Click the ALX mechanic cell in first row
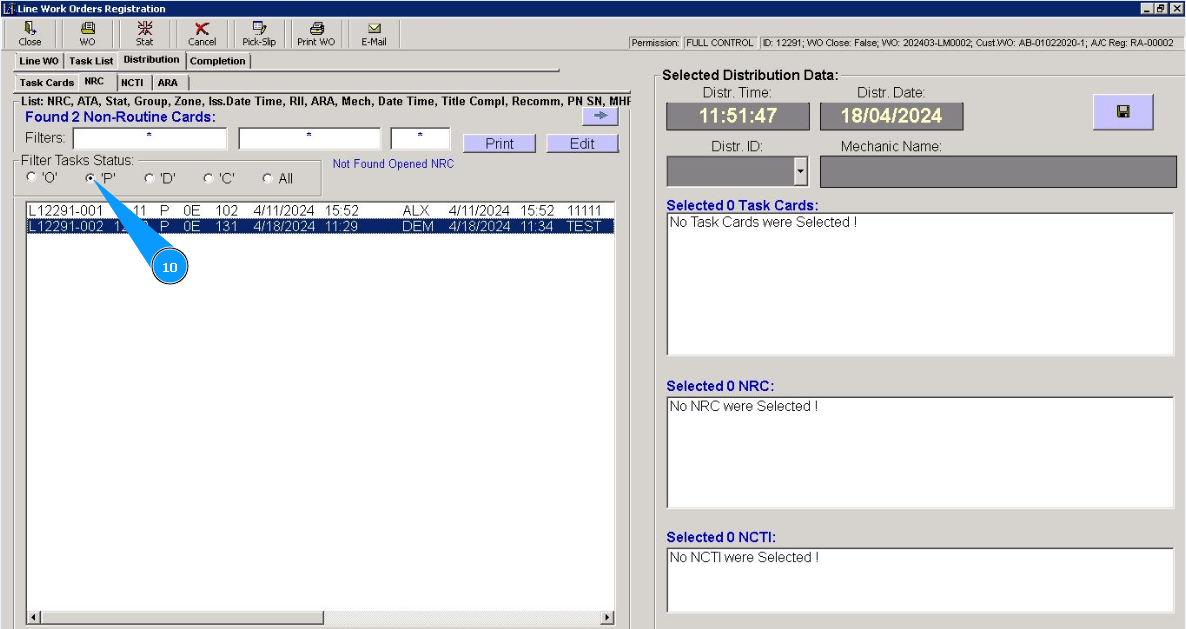1186x629 pixels. tap(416, 211)
